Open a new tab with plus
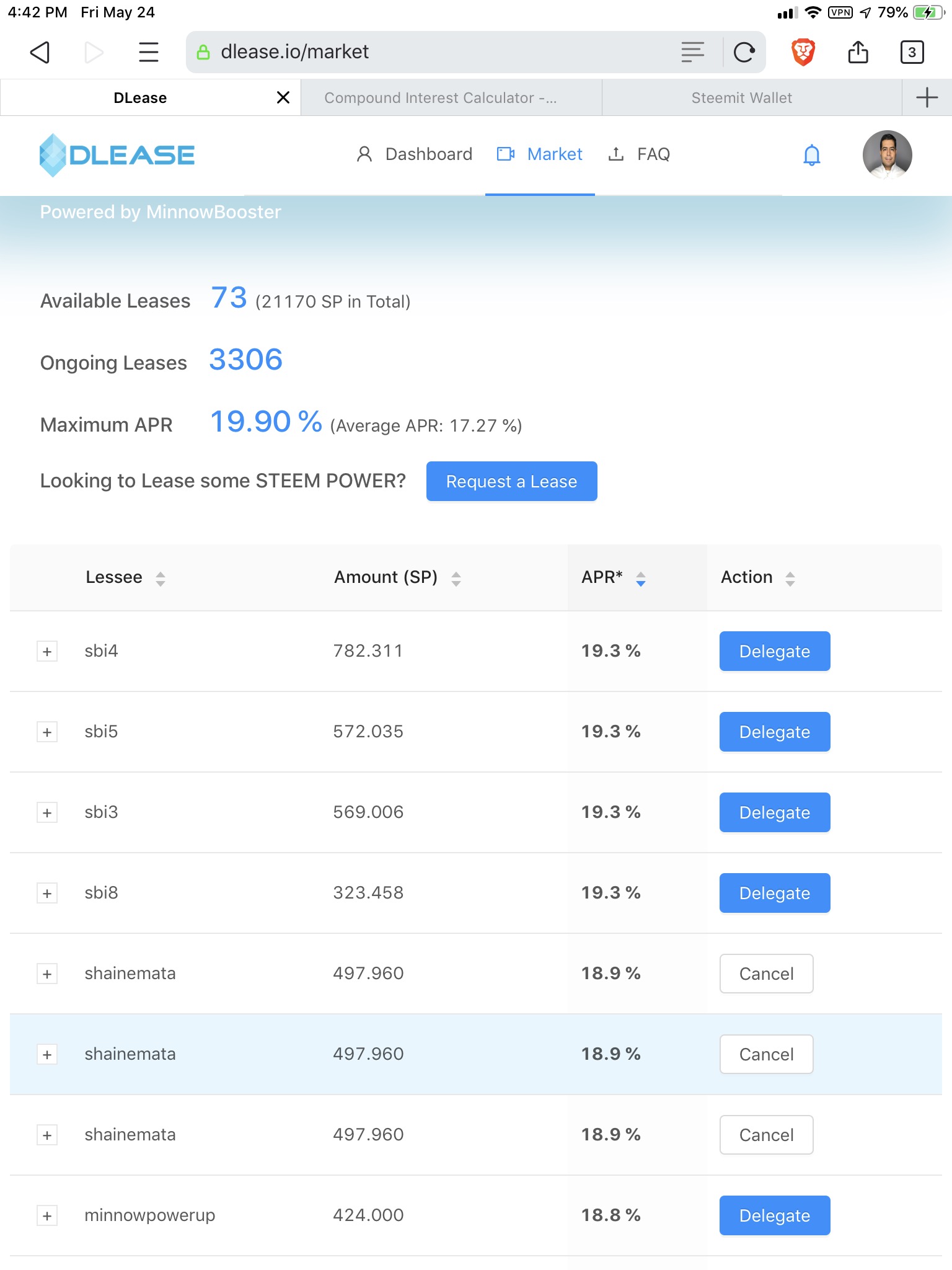 927,97
